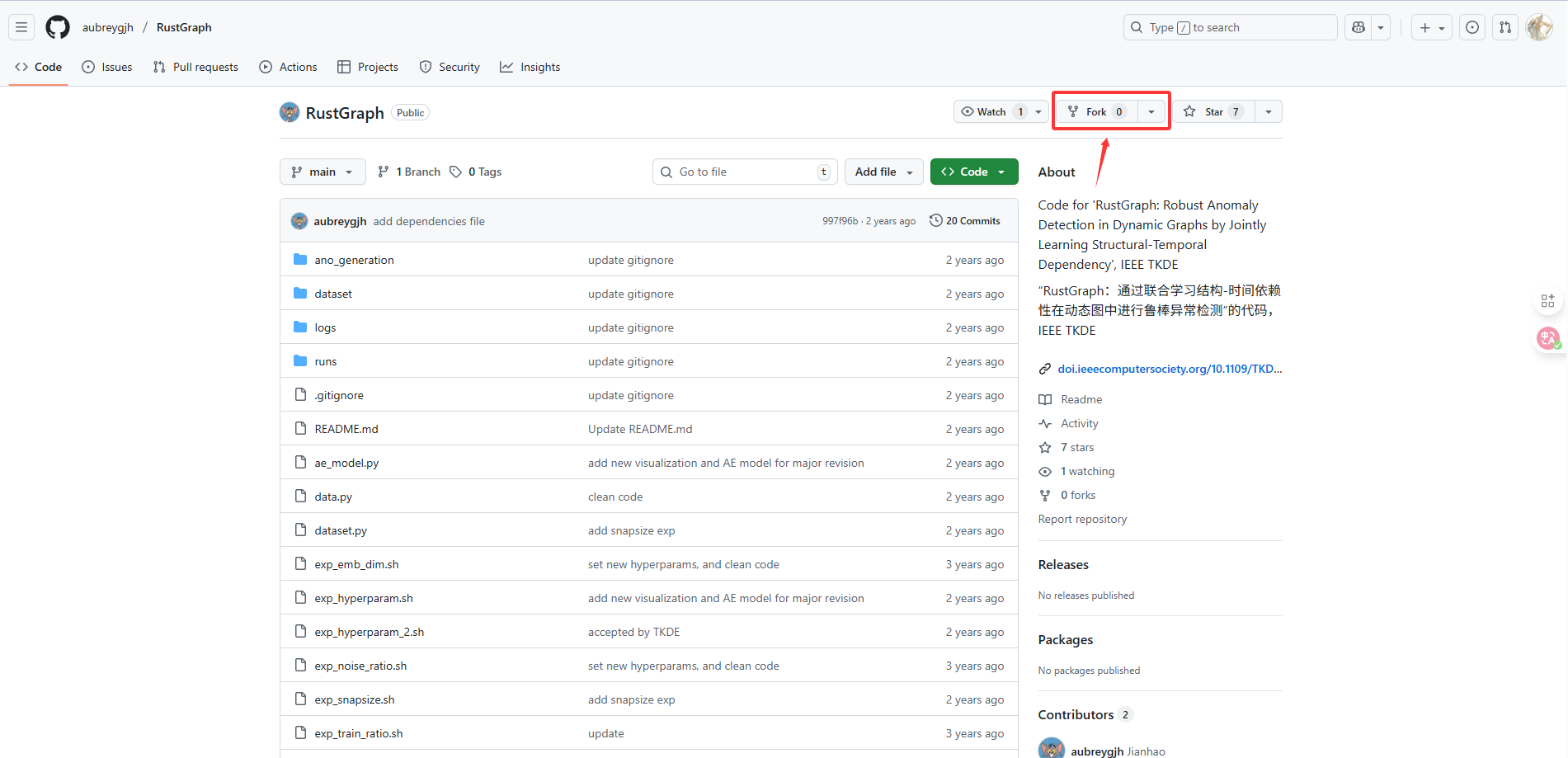Open the Actions tab
Viewport: 1568px width, 758px height.
(x=289, y=67)
